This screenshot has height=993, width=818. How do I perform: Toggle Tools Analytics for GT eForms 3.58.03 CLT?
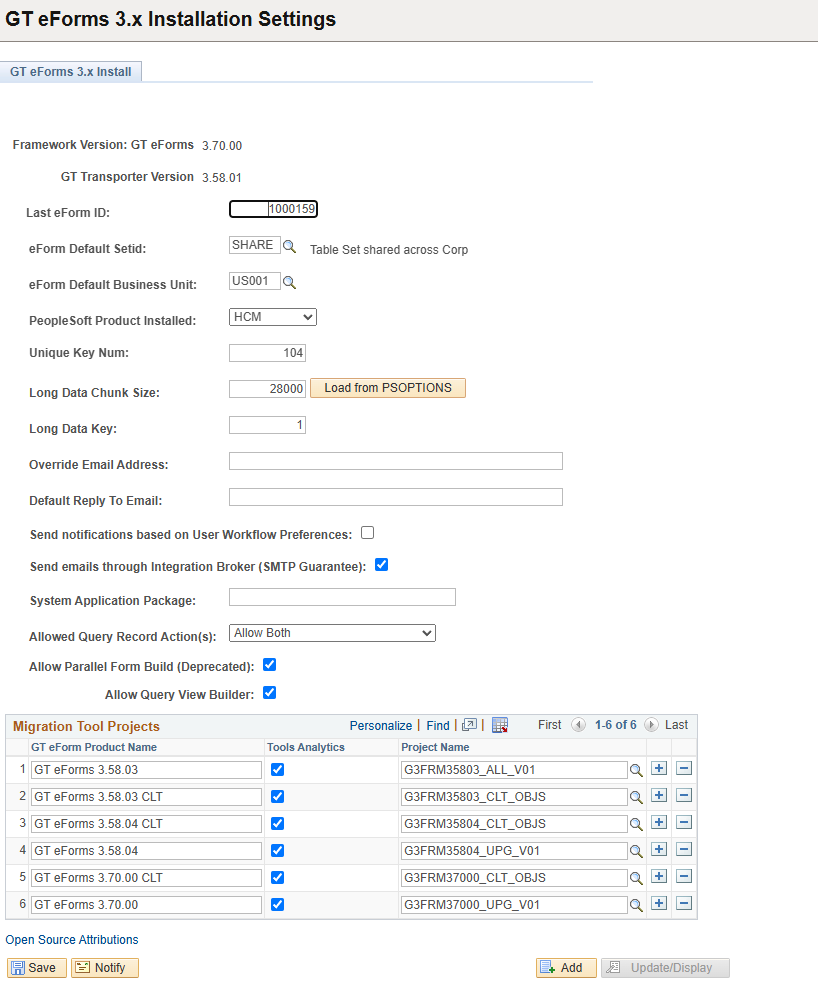click(x=277, y=797)
